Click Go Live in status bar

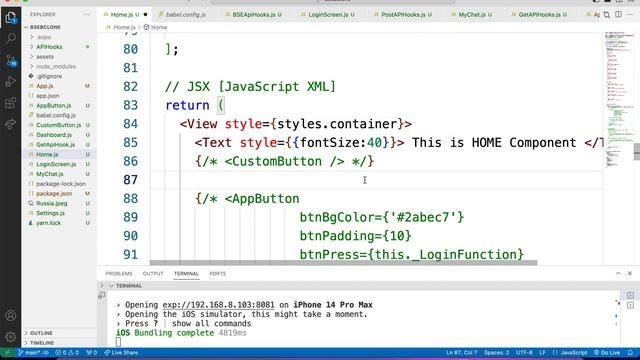607,353
